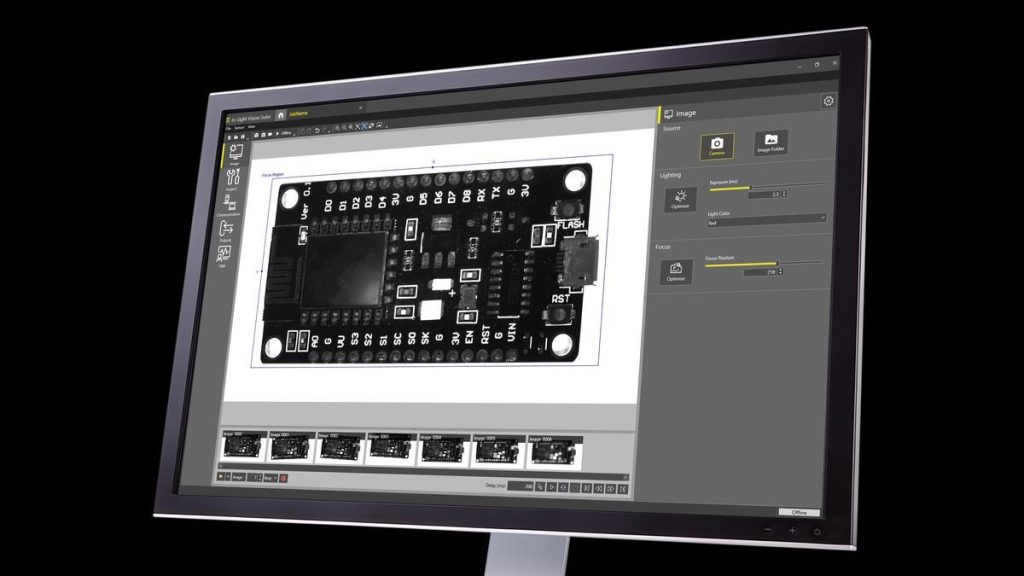Click the Home icon tab
The height and width of the screenshot is (576, 1024).
[281, 115]
